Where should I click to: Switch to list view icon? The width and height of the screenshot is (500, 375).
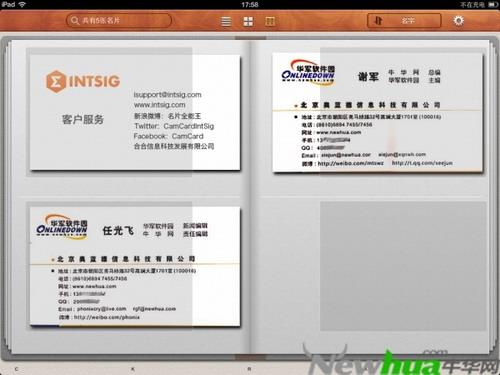226,21
